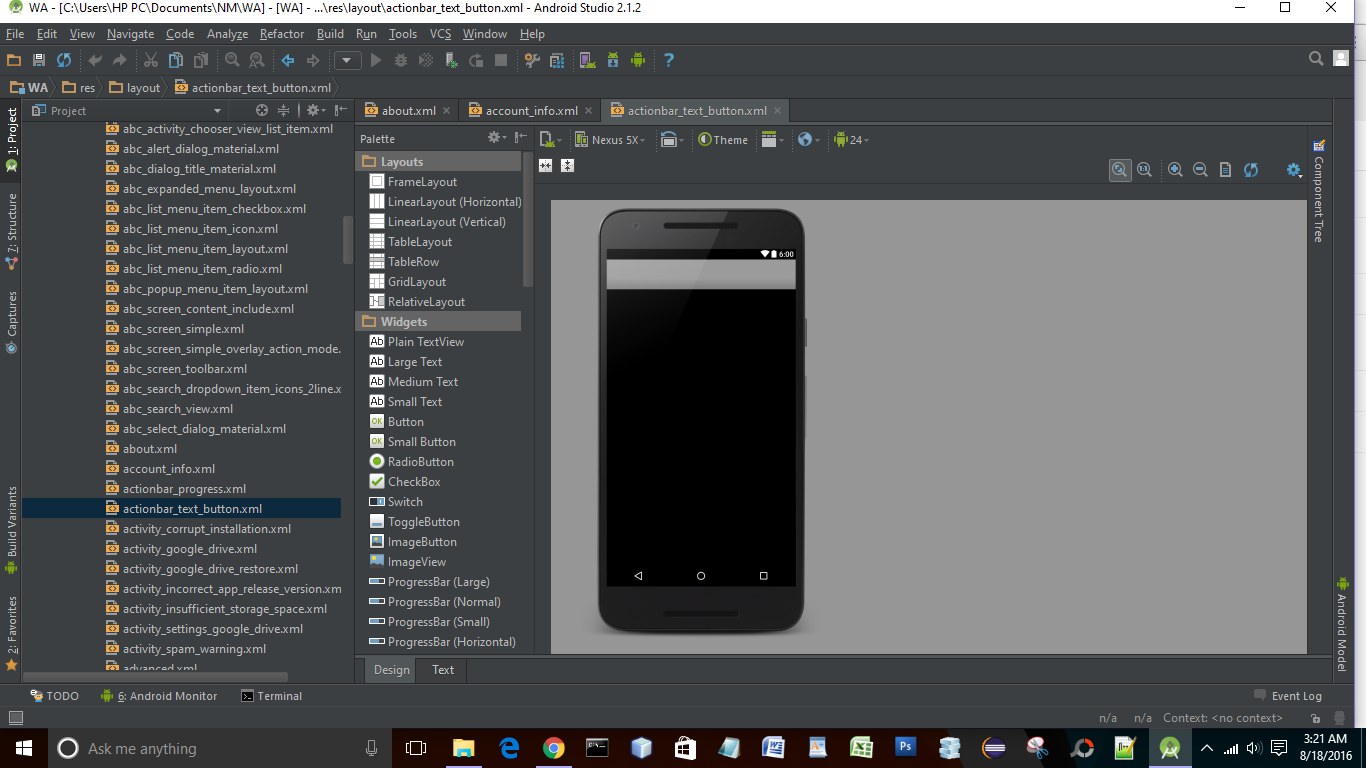Select the RadioButton widget in the Palette
1366x768 pixels.
[x=421, y=461]
